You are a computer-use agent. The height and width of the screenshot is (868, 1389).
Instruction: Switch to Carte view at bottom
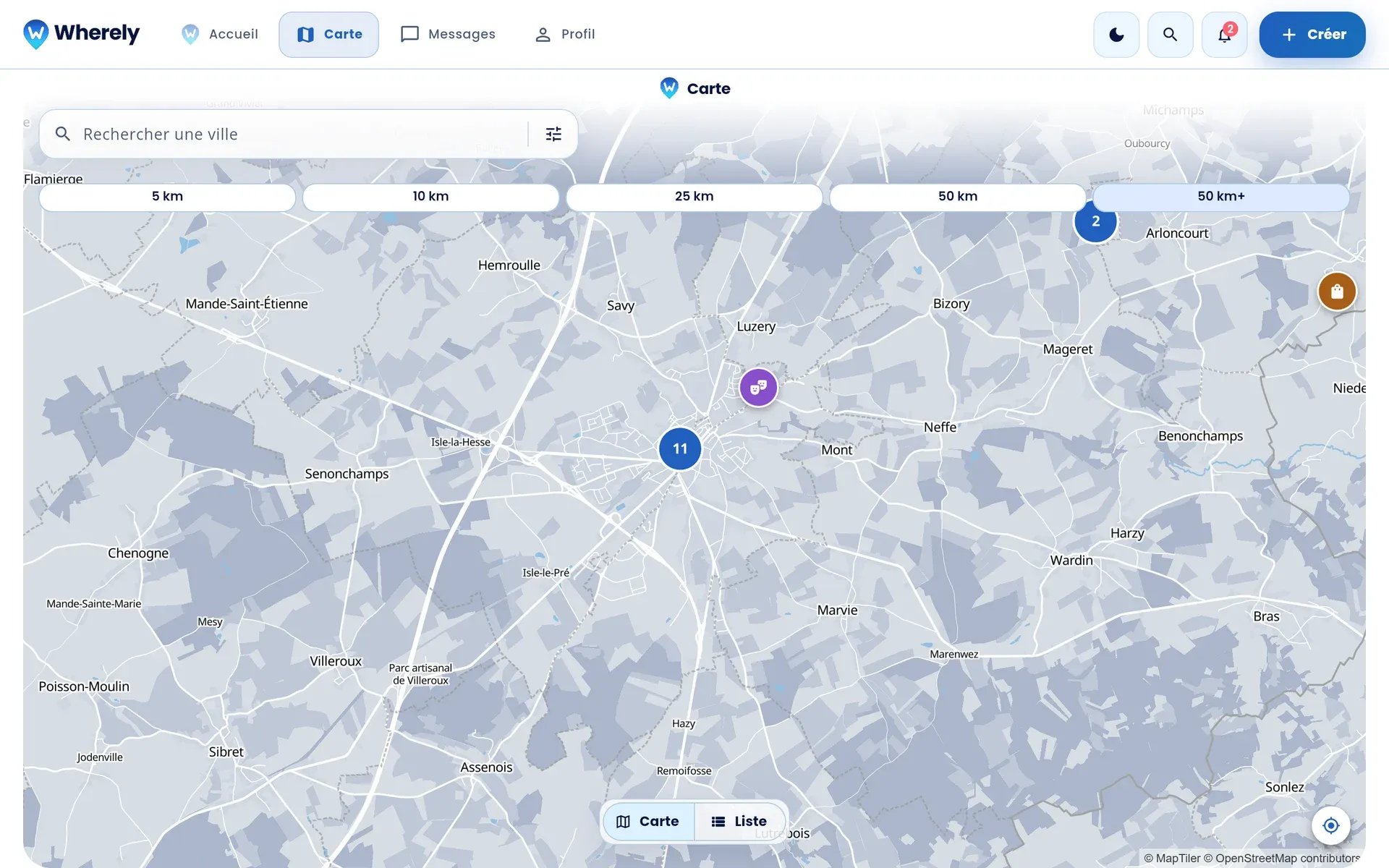point(648,821)
